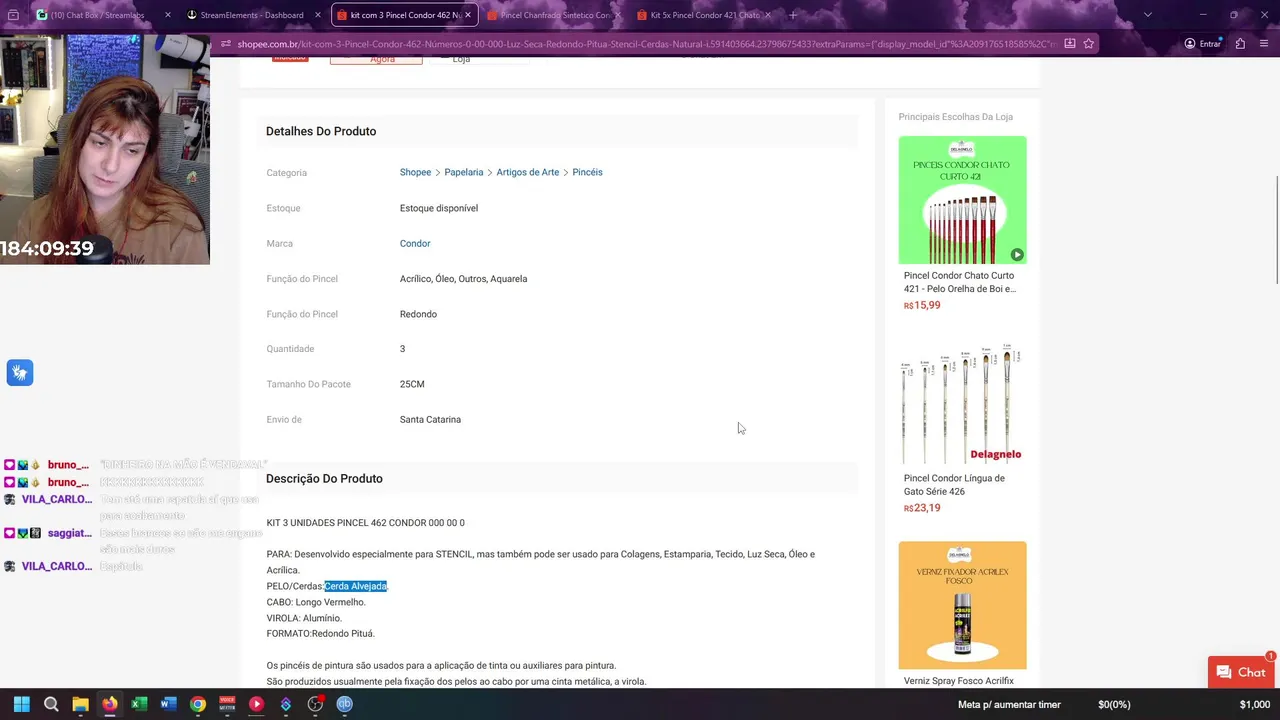
Task: Click the Comprar Agora button at top
Action: pos(376,59)
